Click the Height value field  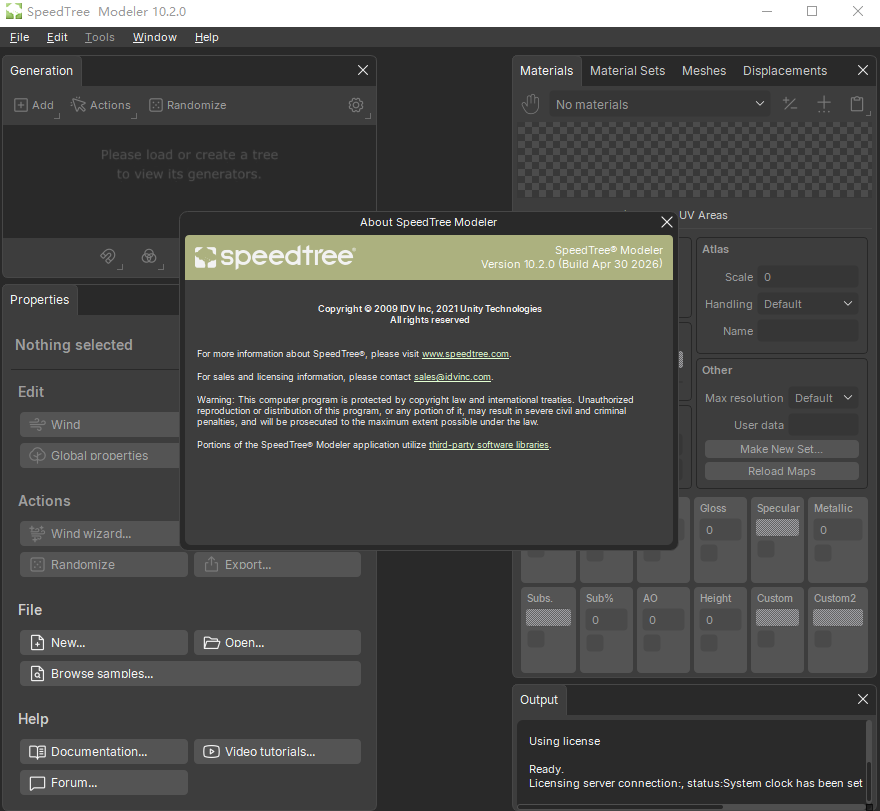pos(721,620)
